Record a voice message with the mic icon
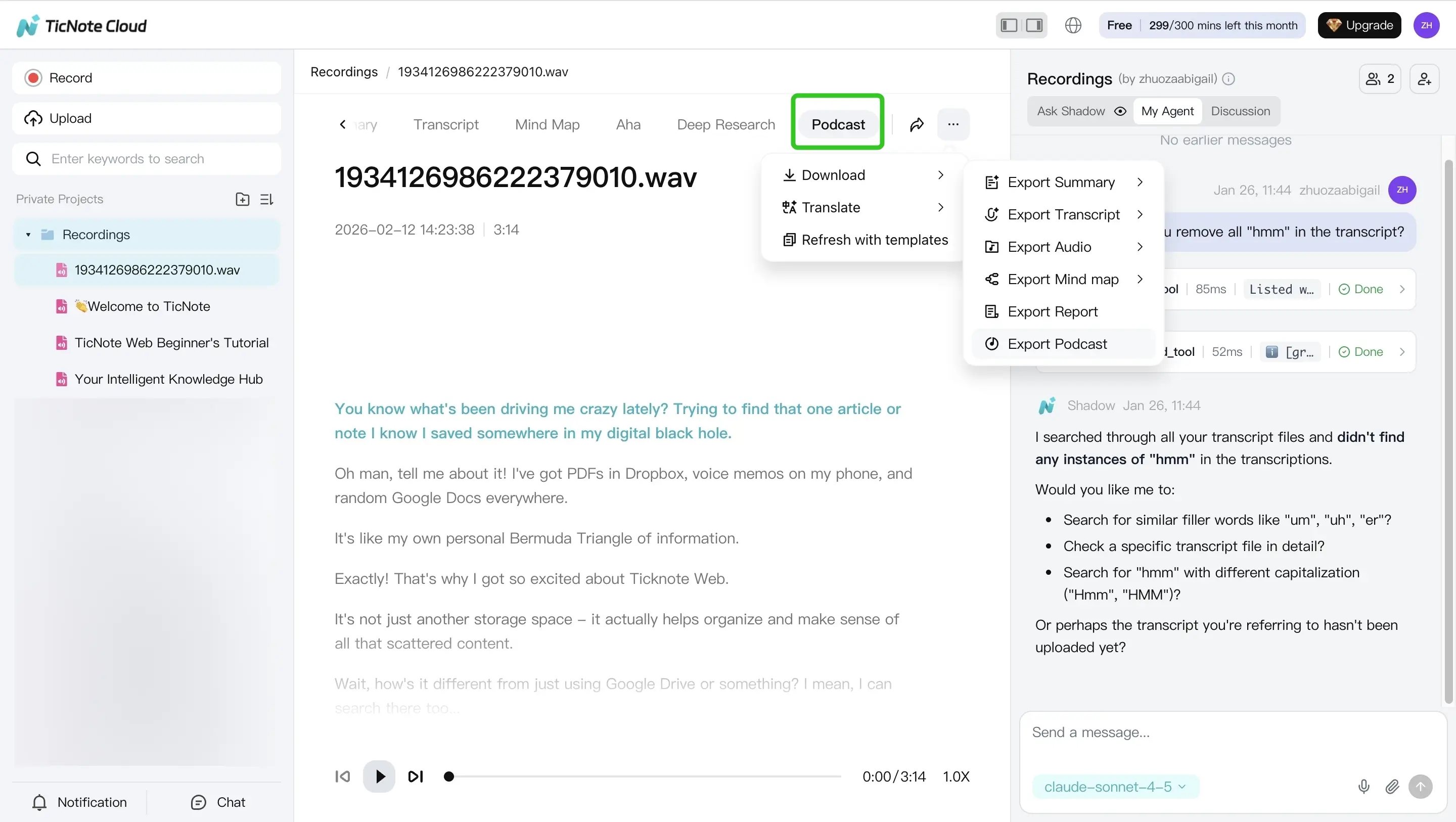The height and width of the screenshot is (822, 1456). pyautogui.click(x=1364, y=787)
